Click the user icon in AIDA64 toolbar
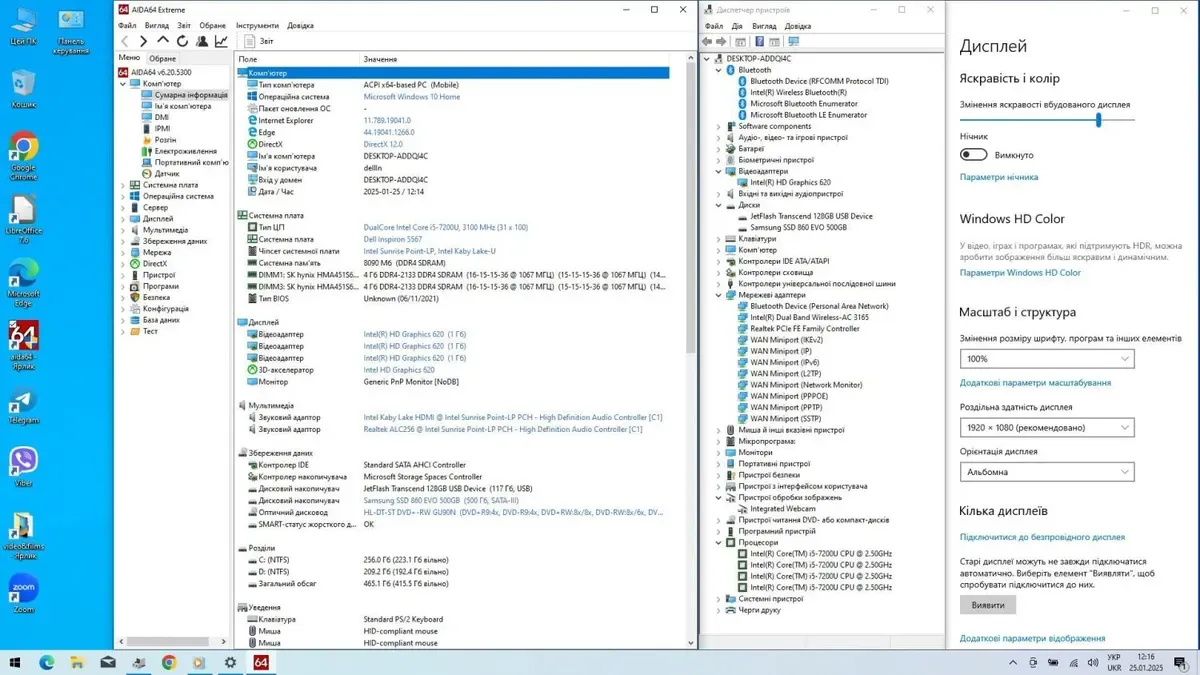 point(202,41)
